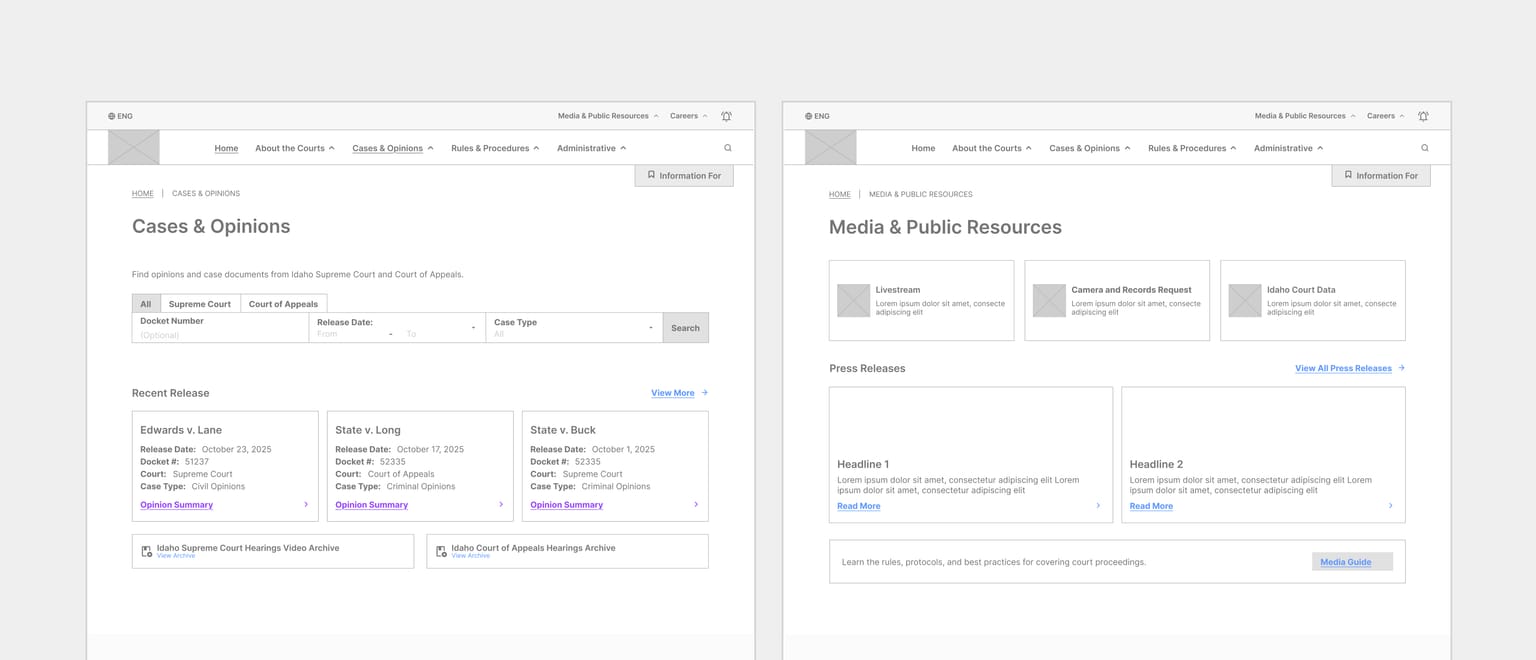Viewport: 1536px width, 660px height.
Task: Open the Idaho Court Data card title
Action: pyautogui.click(x=1301, y=290)
